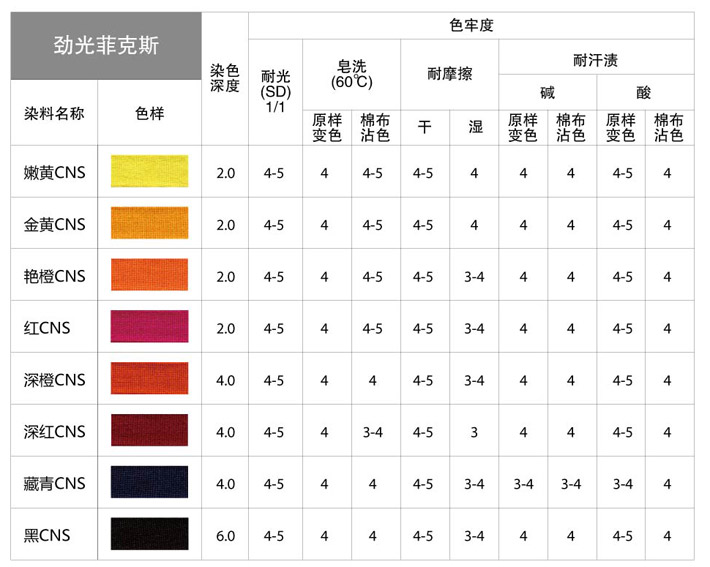The height and width of the screenshot is (567, 710).
Task: Click the 耐汗渍 header cell
Action: point(595,60)
